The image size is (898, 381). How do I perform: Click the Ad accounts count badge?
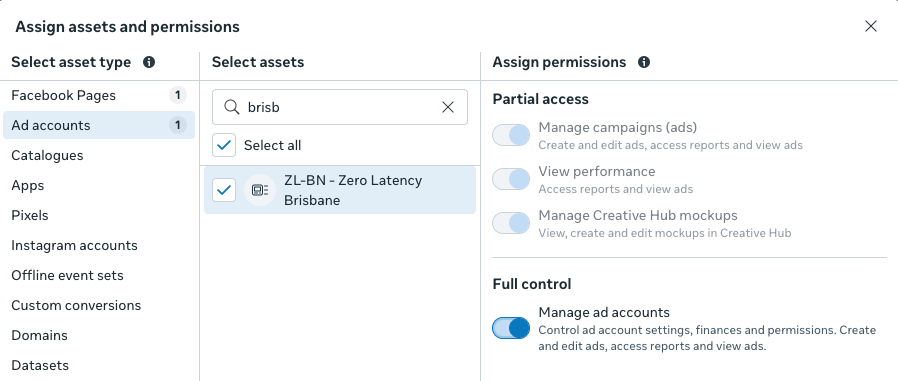click(x=178, y=125)
